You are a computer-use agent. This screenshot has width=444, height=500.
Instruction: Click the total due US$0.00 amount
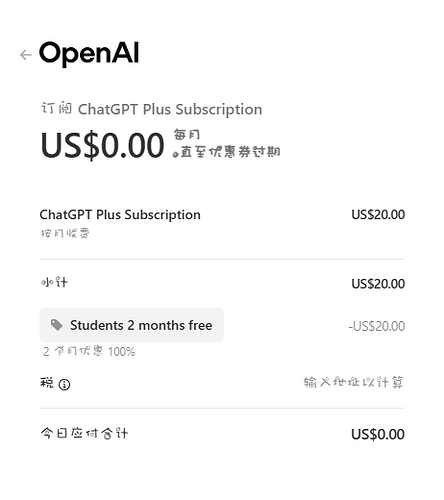[x=378, y=434]
